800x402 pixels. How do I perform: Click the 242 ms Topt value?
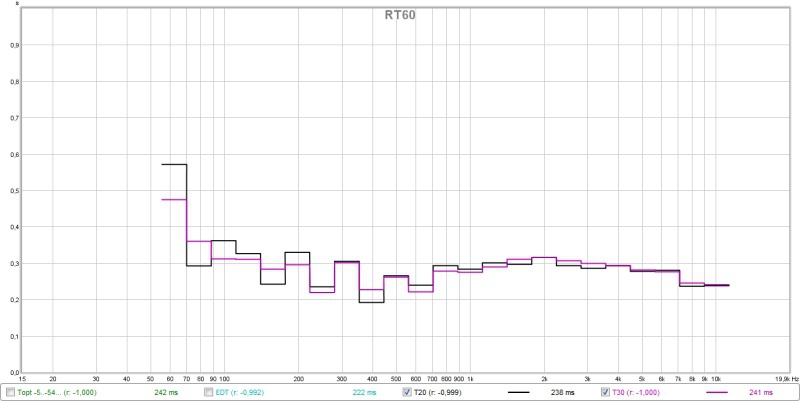pyautogui.click(x=166, y=393)
